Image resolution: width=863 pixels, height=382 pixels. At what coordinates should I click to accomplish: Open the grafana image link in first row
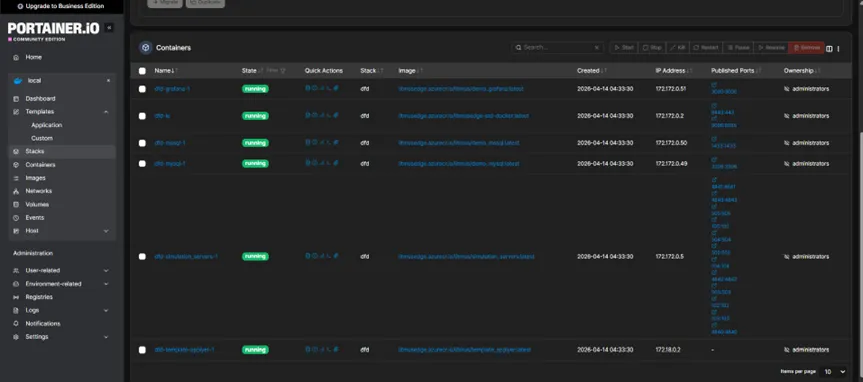coord(461,89)
